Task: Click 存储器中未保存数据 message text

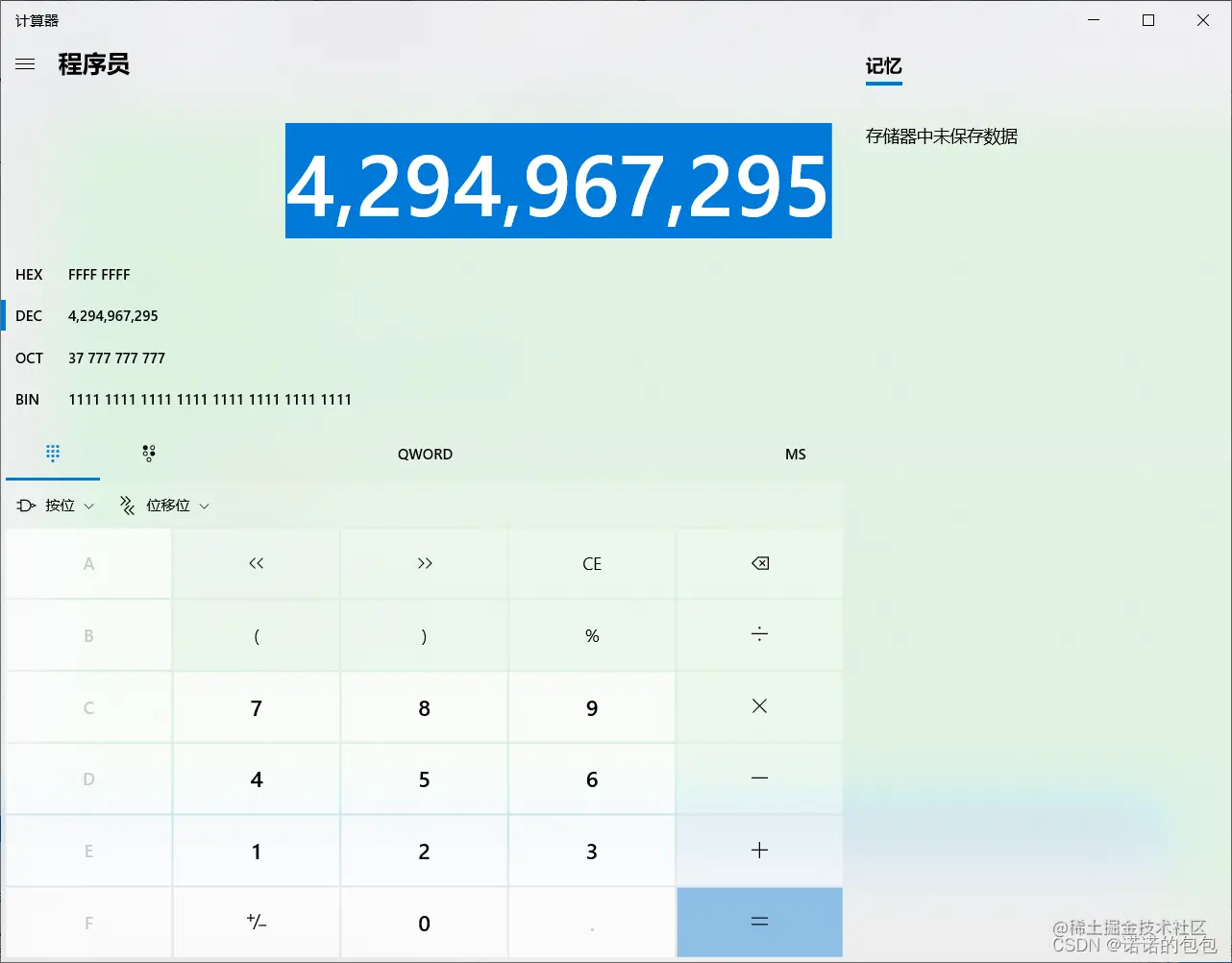Action: coord(942,136)
